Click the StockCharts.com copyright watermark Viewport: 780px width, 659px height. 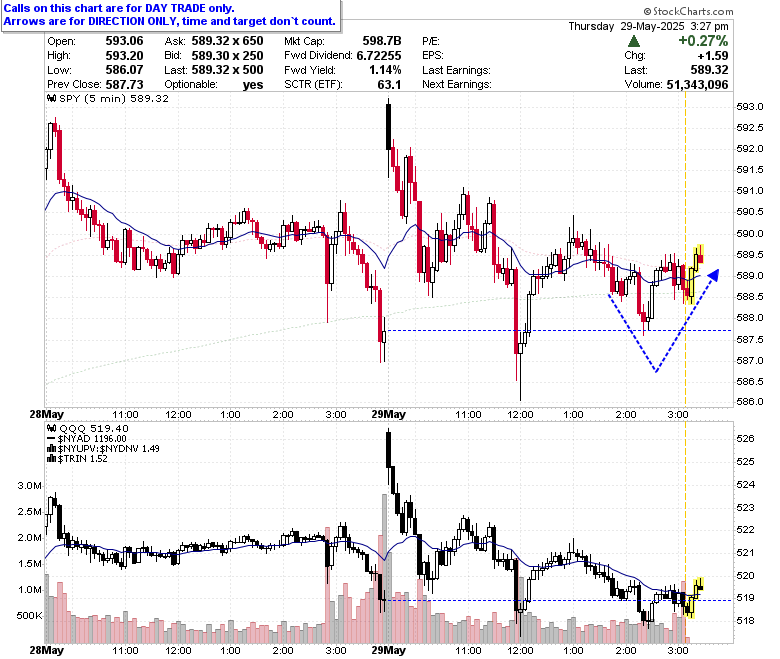click(688, 11)
